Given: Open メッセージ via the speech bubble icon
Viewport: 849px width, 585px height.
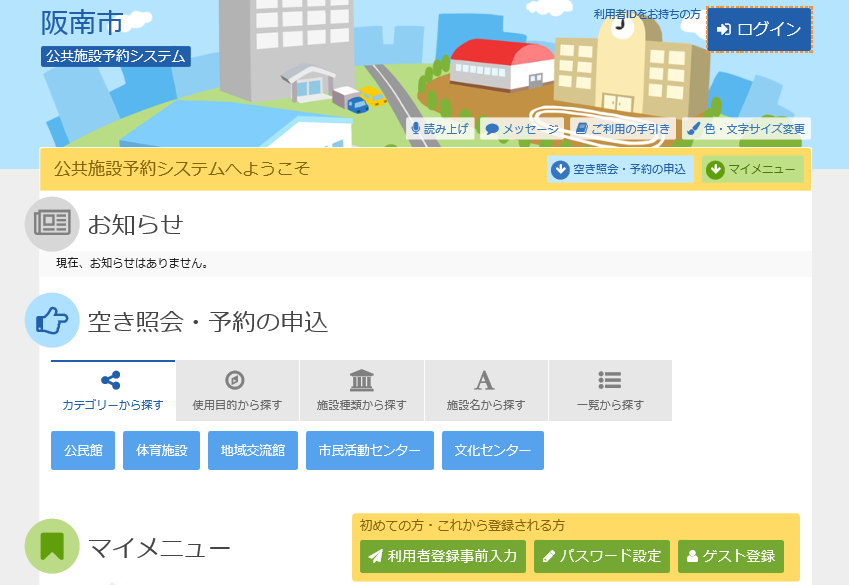Looking at the screenshot, I should pos(491,128).
